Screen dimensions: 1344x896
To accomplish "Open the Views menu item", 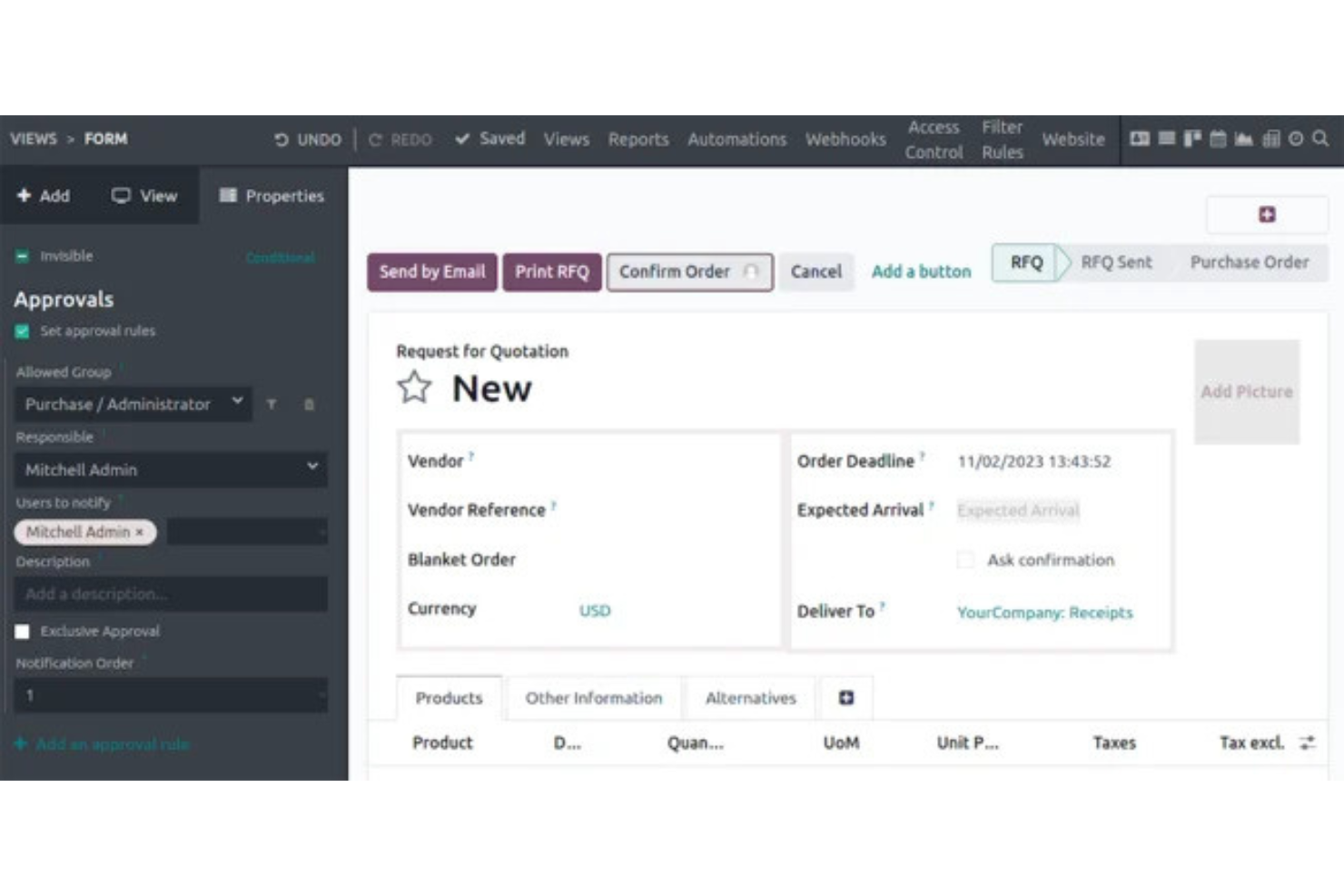I will point(566,139).
